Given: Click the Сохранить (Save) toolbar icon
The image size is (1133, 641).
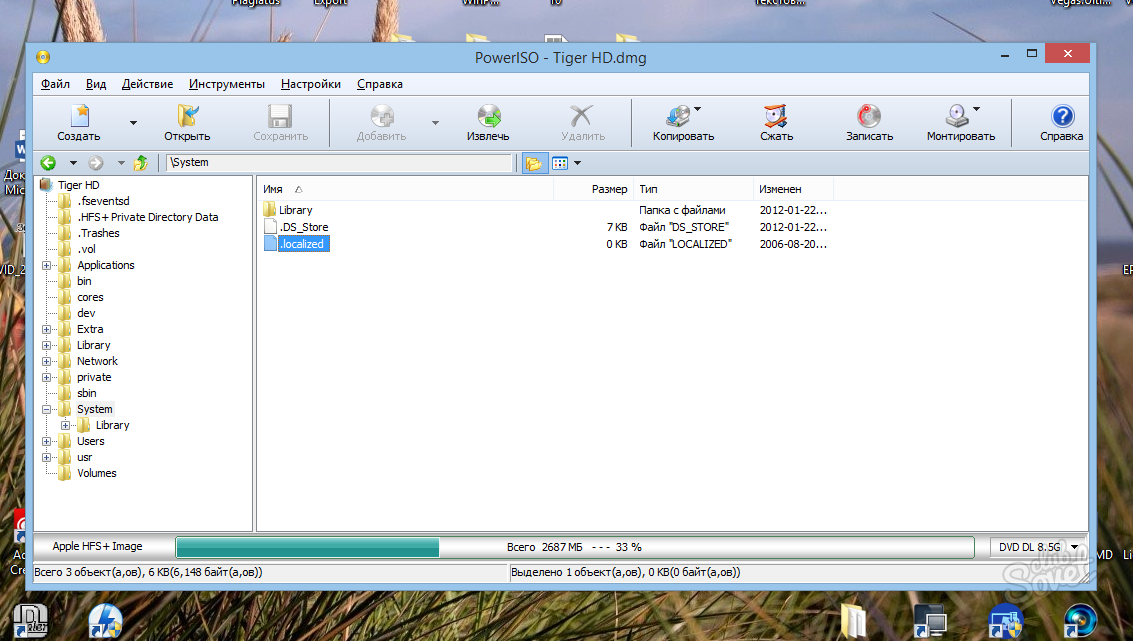Looking at the screenshot, I should coord(280,116).
